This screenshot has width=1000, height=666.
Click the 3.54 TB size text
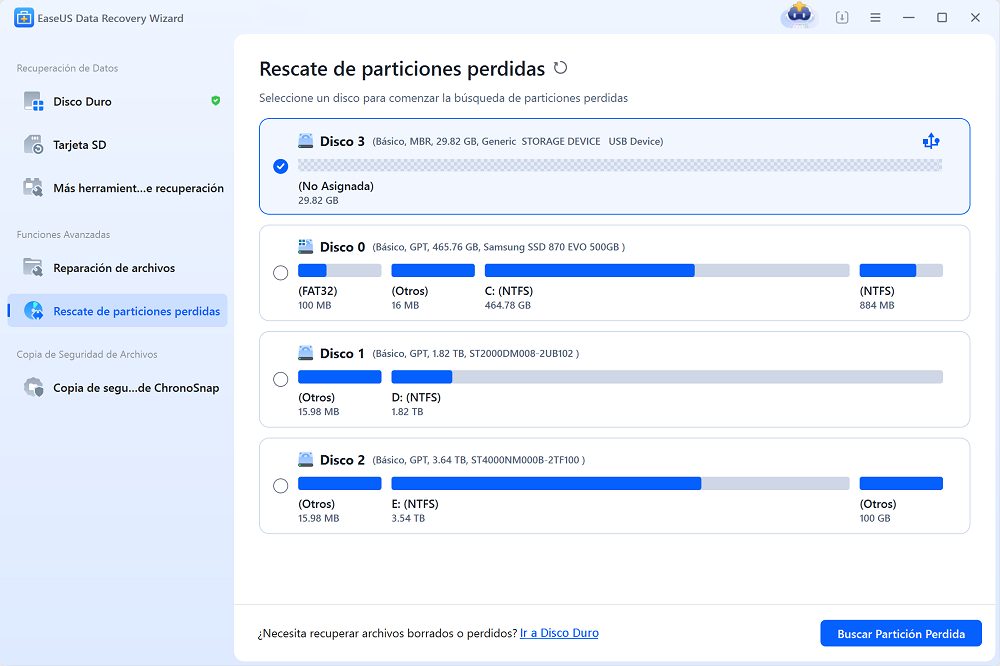(x=408, y=519)
